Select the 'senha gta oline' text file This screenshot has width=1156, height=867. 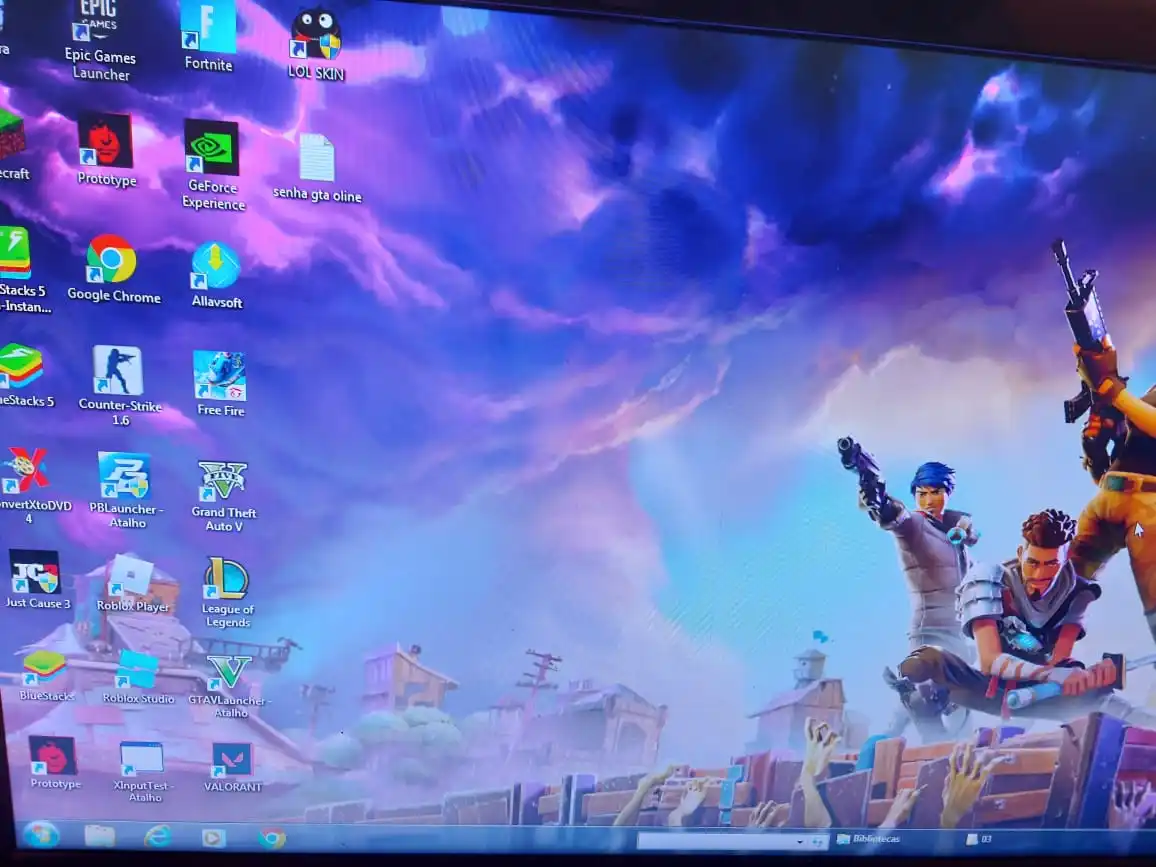coord(317,168)
